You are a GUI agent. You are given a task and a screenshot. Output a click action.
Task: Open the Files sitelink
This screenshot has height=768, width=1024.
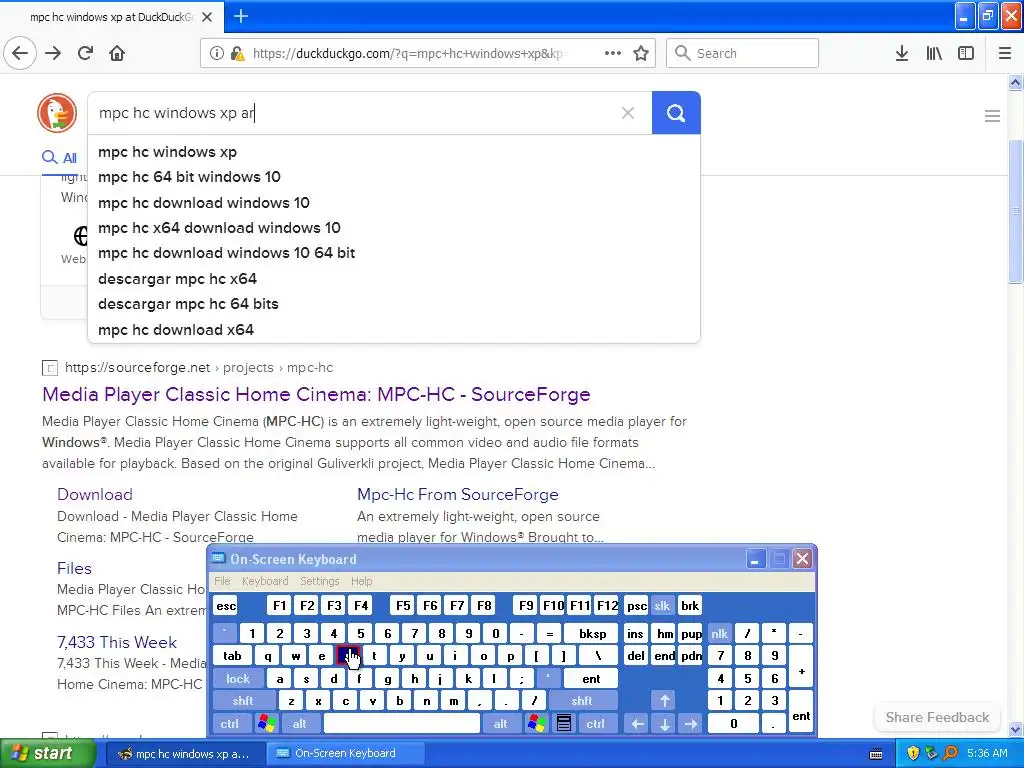pos(74,568)
